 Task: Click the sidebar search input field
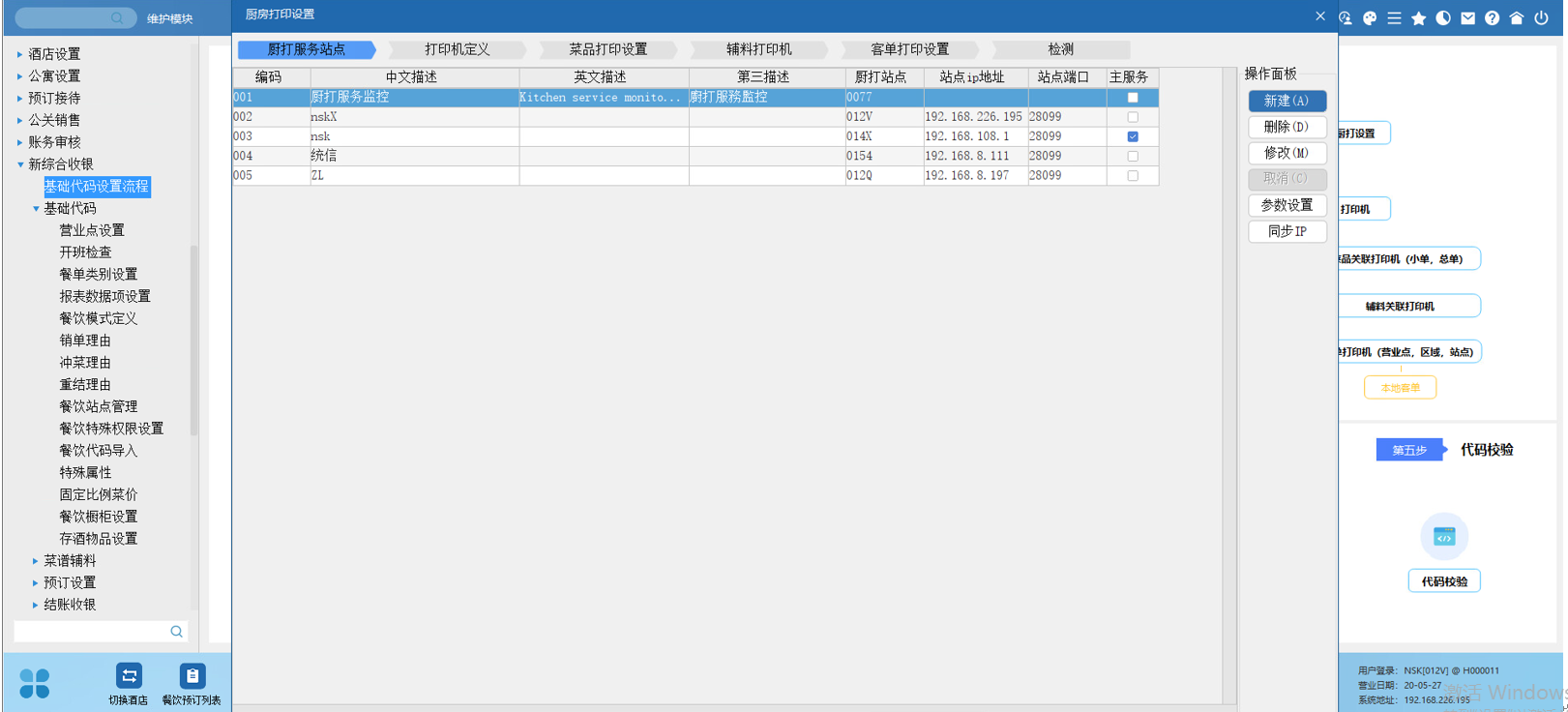click(x=92, y=632)
